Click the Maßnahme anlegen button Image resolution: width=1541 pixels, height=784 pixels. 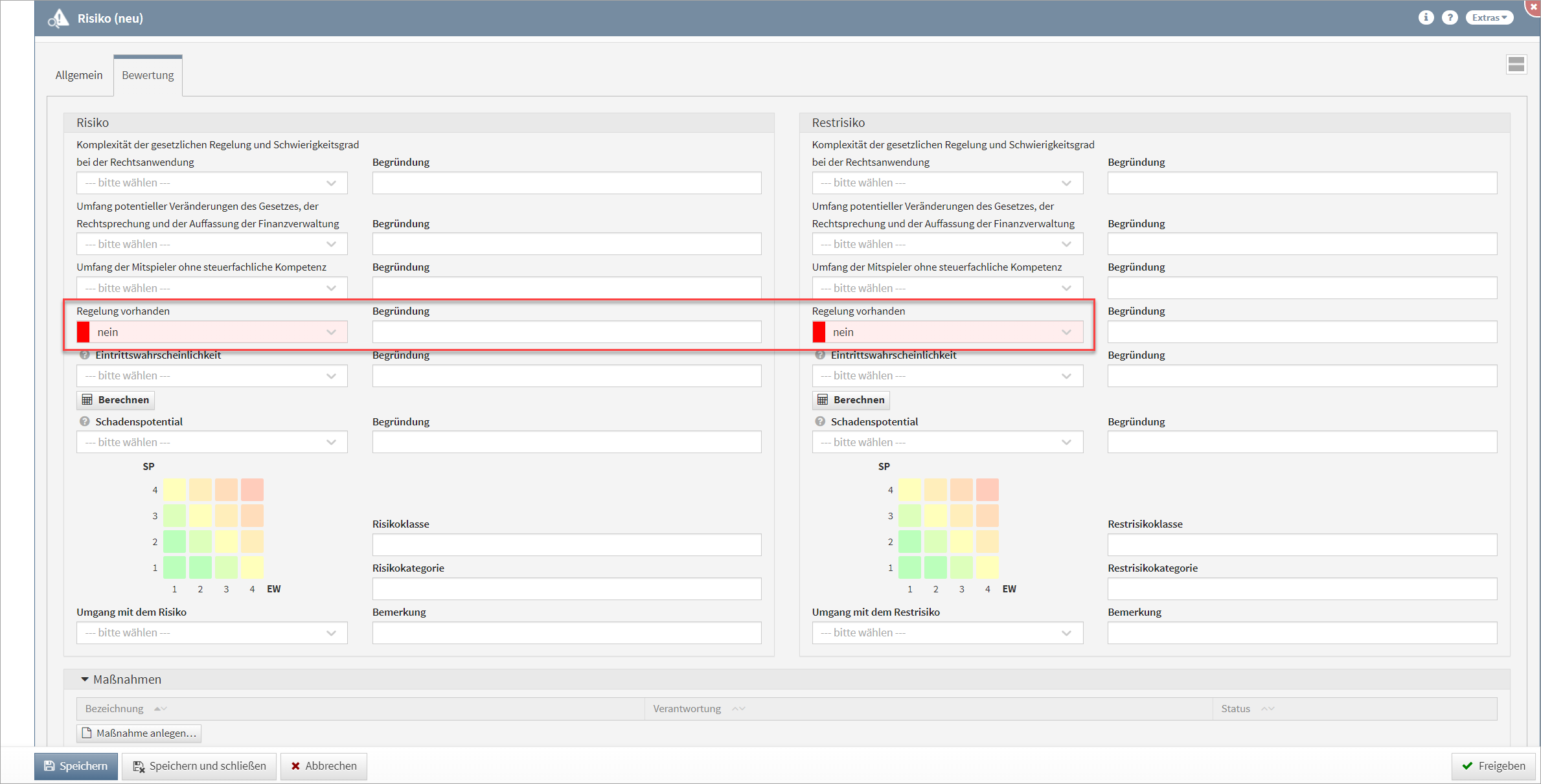coord(139,733)
